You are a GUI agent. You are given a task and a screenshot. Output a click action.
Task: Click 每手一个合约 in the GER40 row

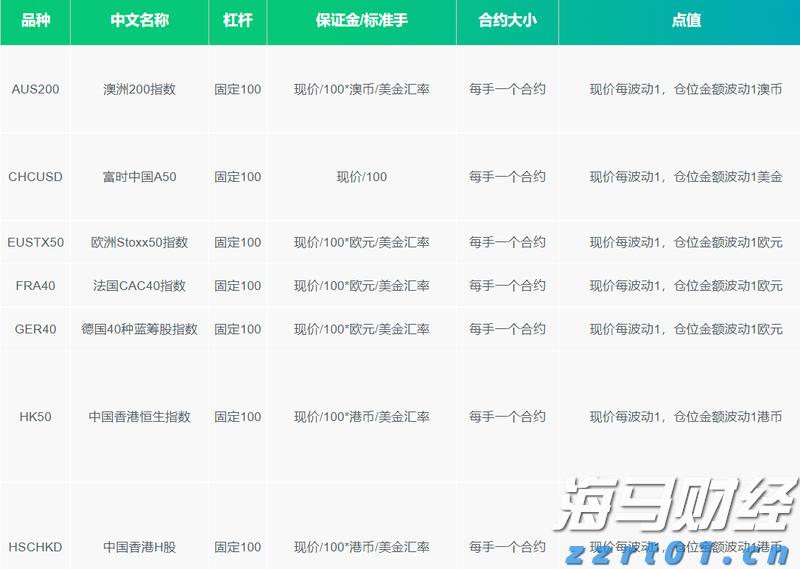point(508,329)
